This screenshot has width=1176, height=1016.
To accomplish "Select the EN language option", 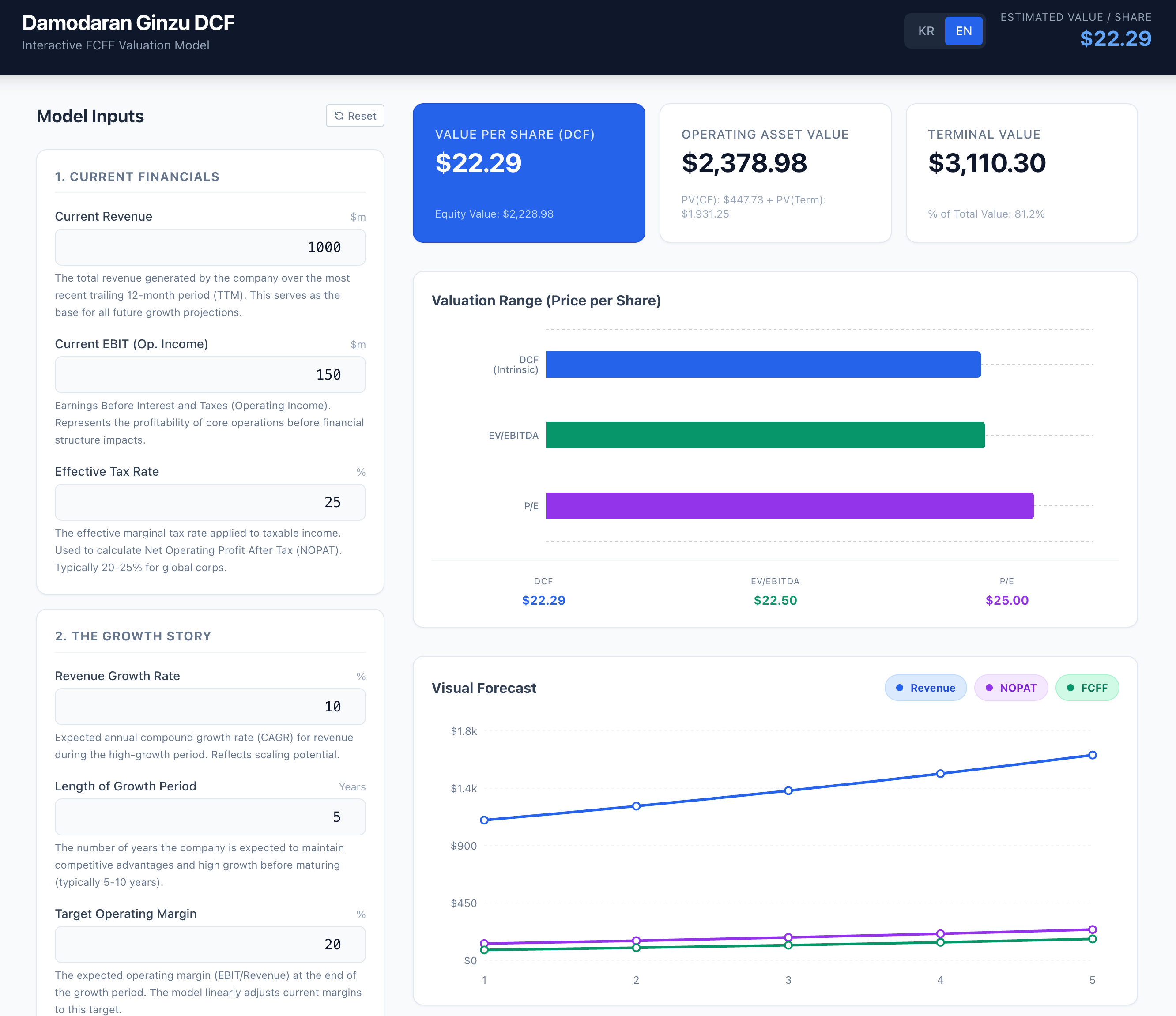I will point(964,31).
